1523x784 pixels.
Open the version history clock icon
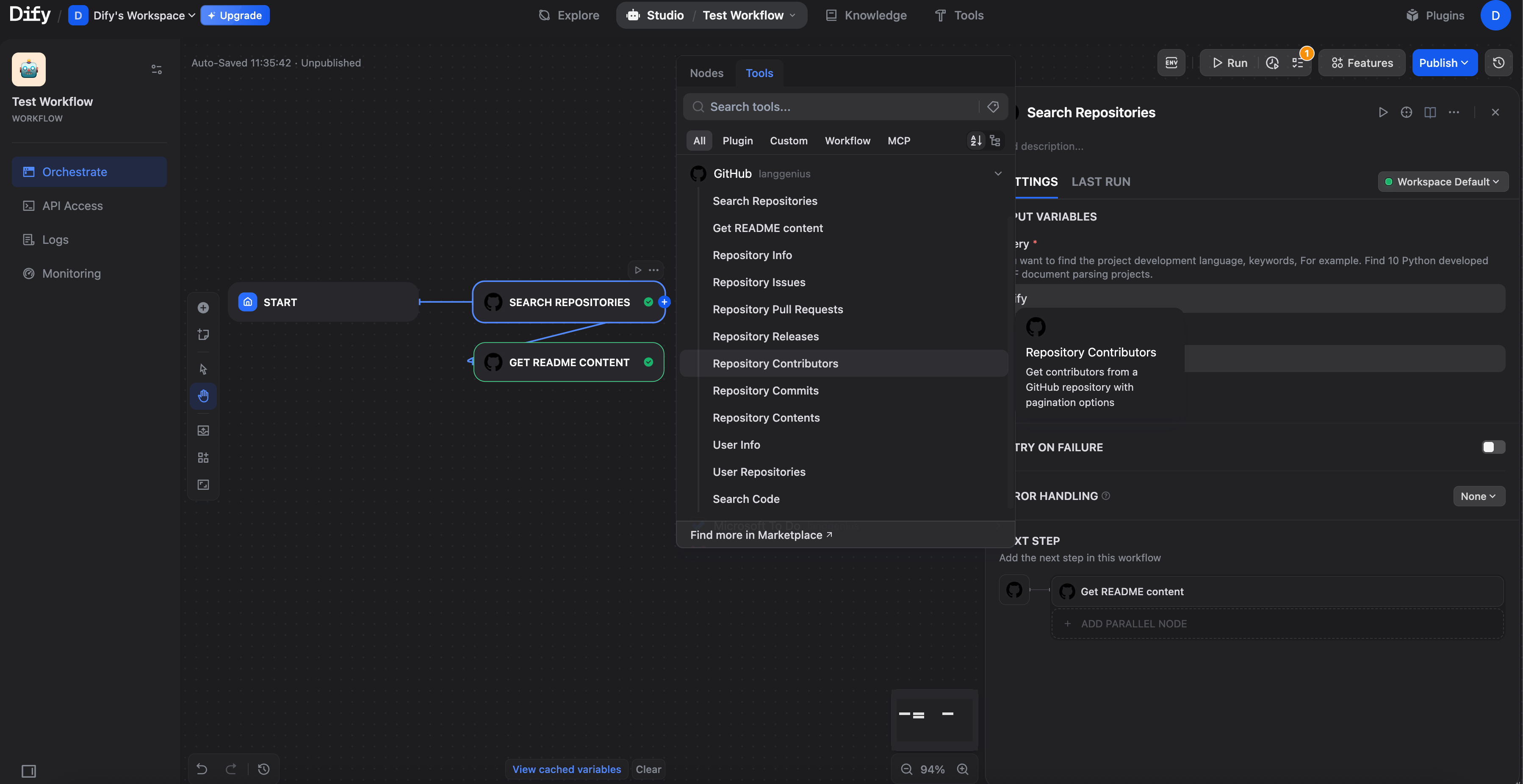point(1498,63)
